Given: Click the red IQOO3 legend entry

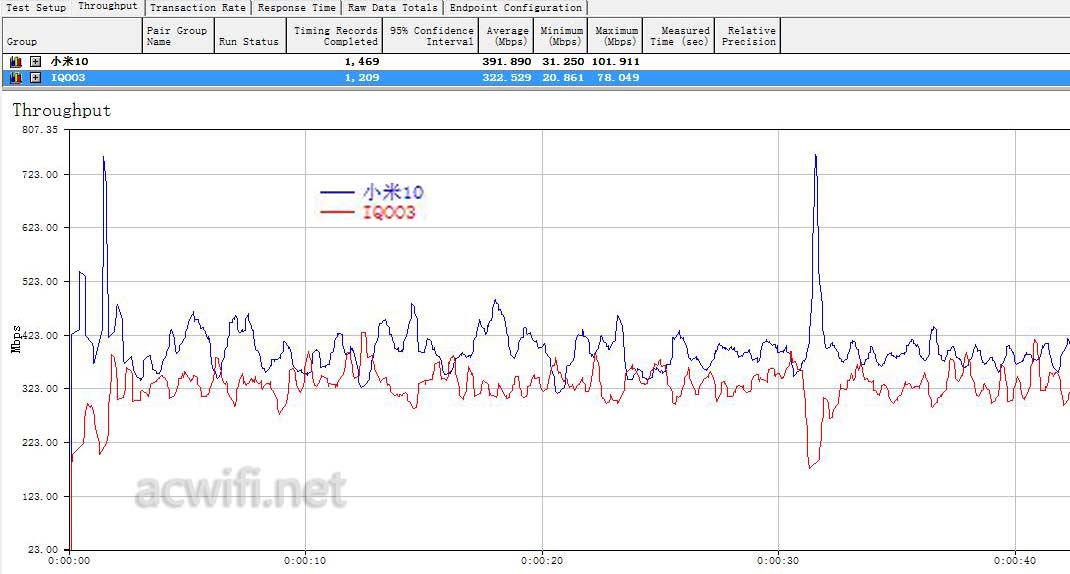Looking at the screenshot, I should 368,212.
